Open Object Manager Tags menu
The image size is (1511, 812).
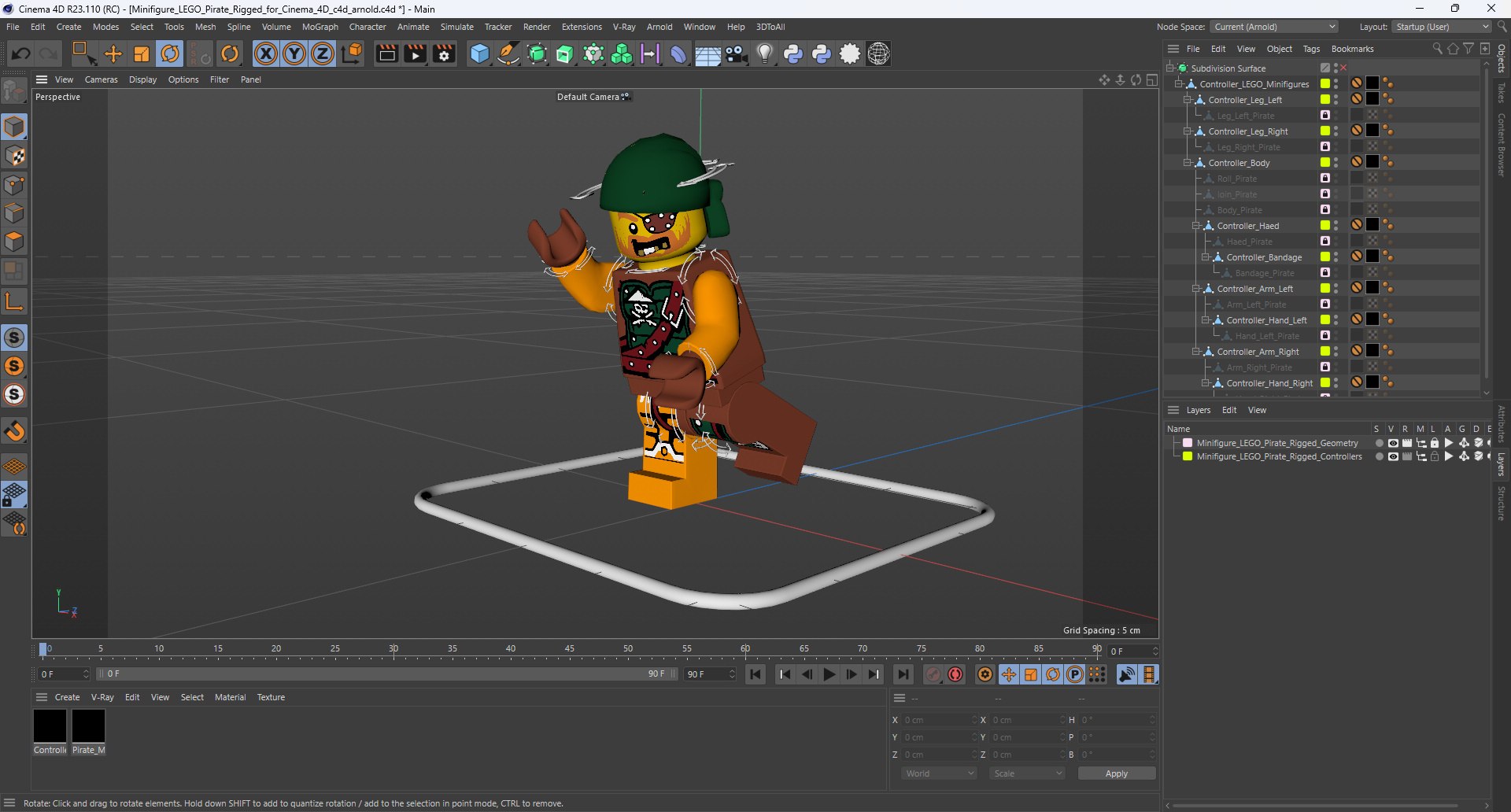point(1311,49)
